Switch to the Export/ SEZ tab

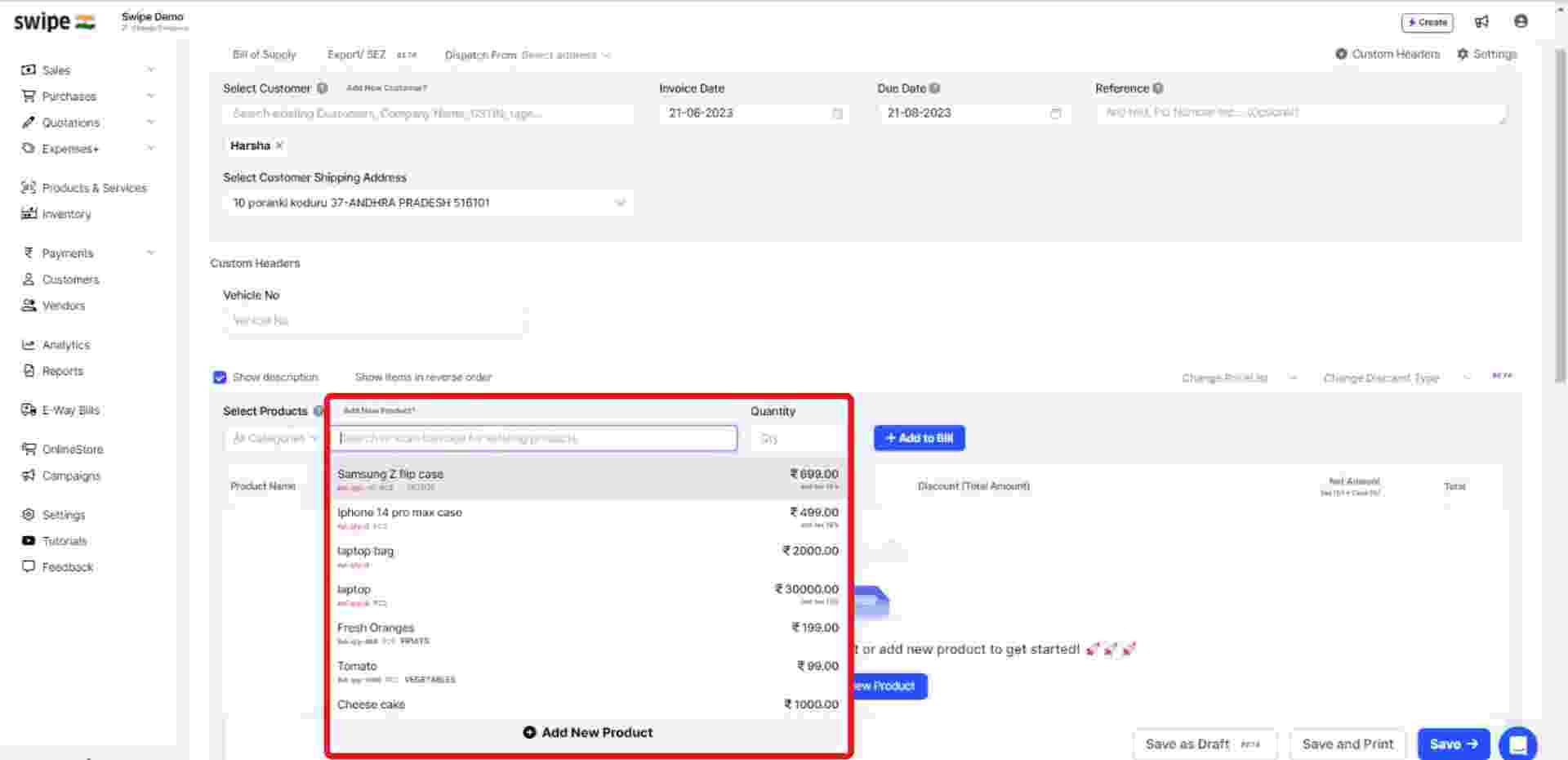[x=356, y=55]
